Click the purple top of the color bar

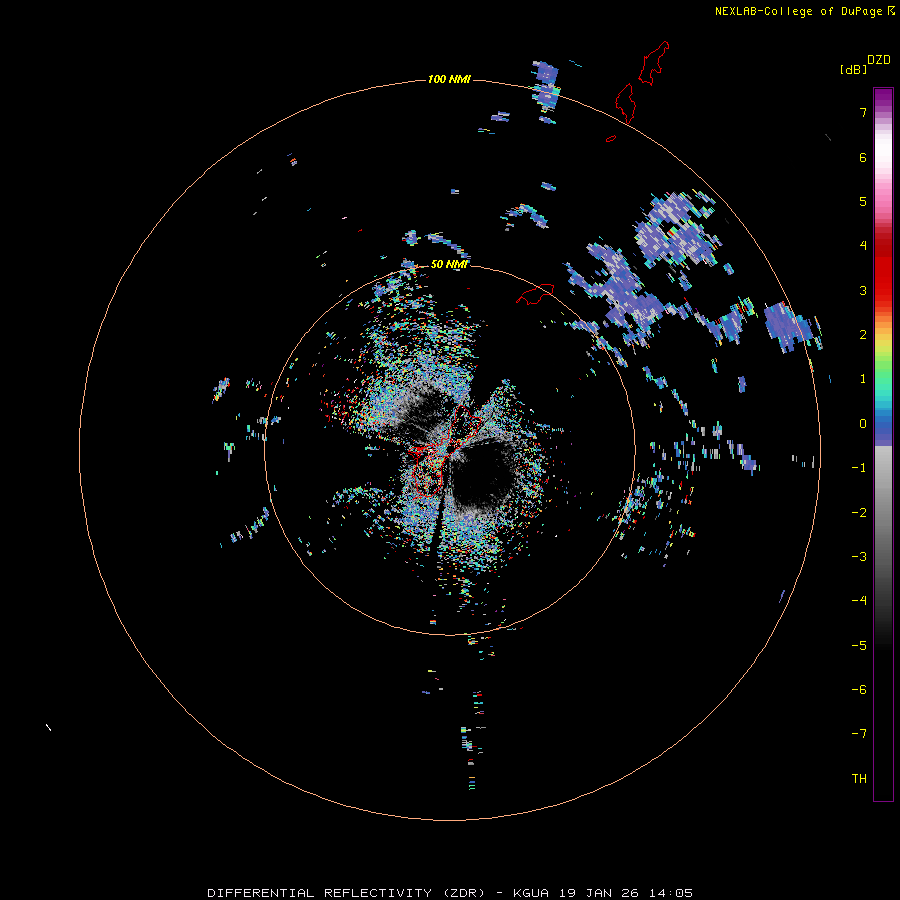tap(883, 98)
